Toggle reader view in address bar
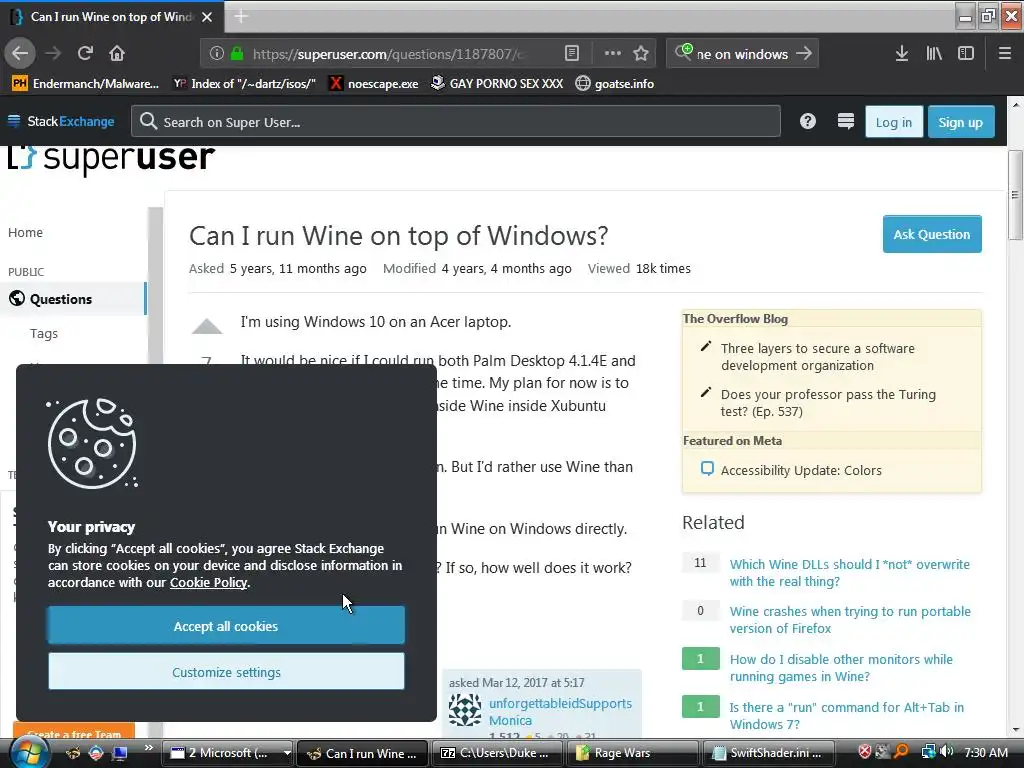Viewport: 1024px width, 768px height. pyautogui.click(x=571, y=54)
